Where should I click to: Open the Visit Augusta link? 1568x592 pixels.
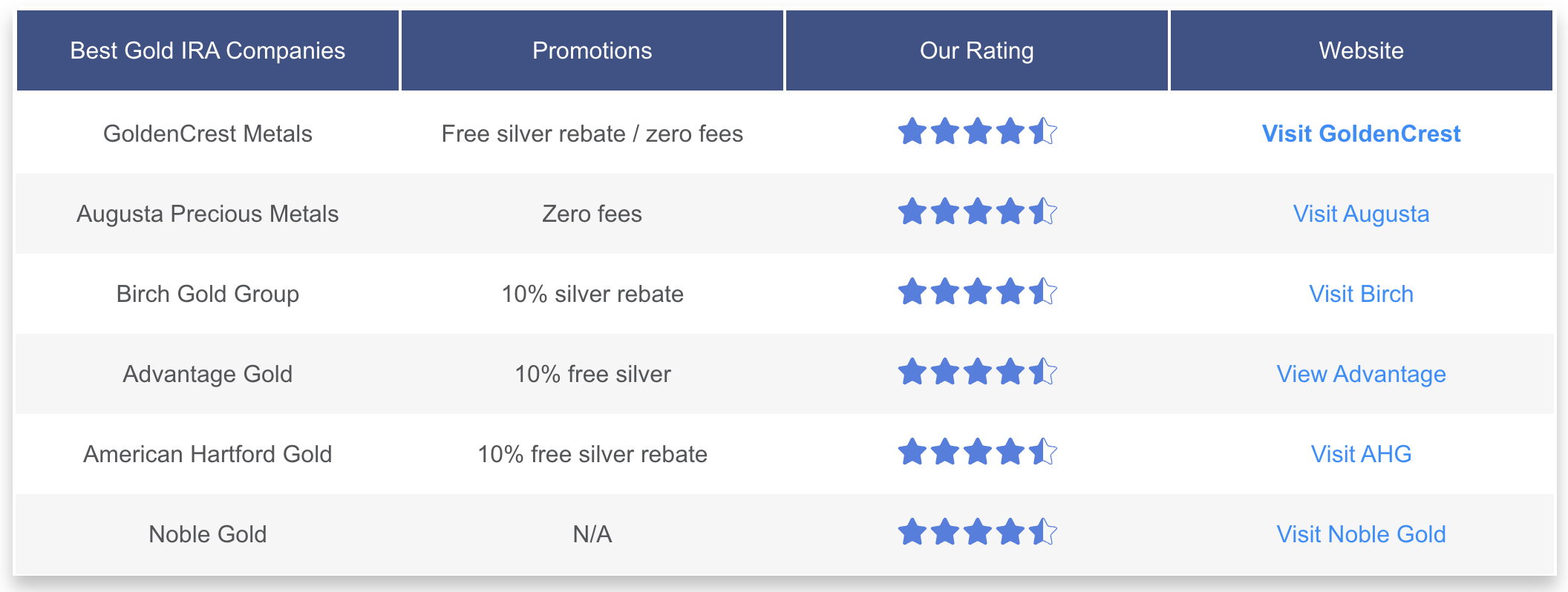[x=1361, y=214]
